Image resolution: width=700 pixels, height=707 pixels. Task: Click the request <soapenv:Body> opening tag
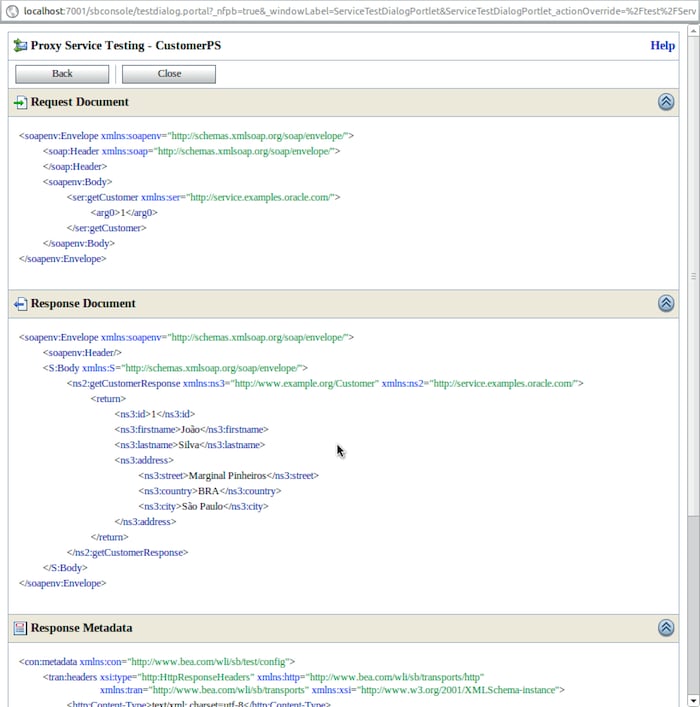click(x=78, y=182)
